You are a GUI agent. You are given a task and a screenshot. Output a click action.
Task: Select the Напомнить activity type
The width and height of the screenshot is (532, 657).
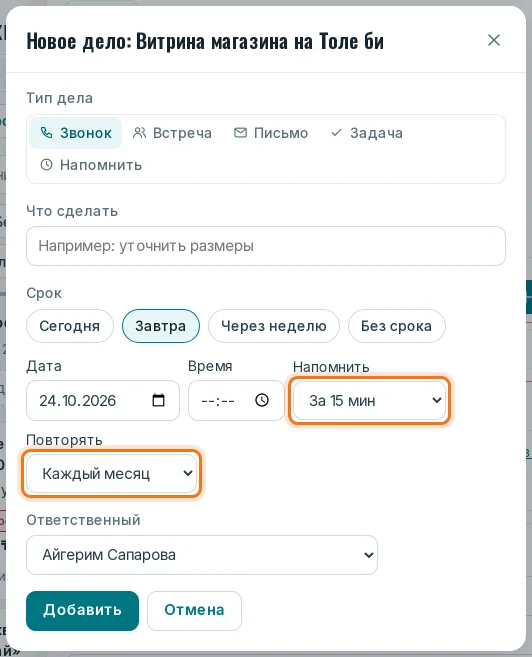[x=91, y=165]
